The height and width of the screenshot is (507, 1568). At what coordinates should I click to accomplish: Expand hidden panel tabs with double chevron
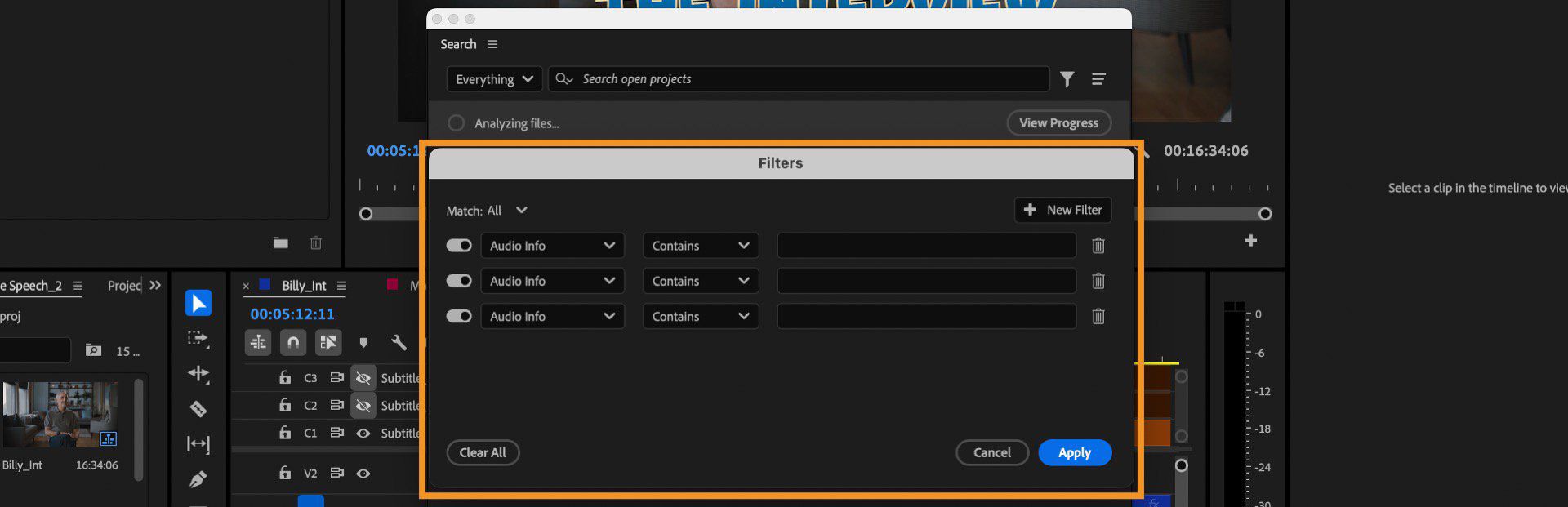tap(155, 286)
